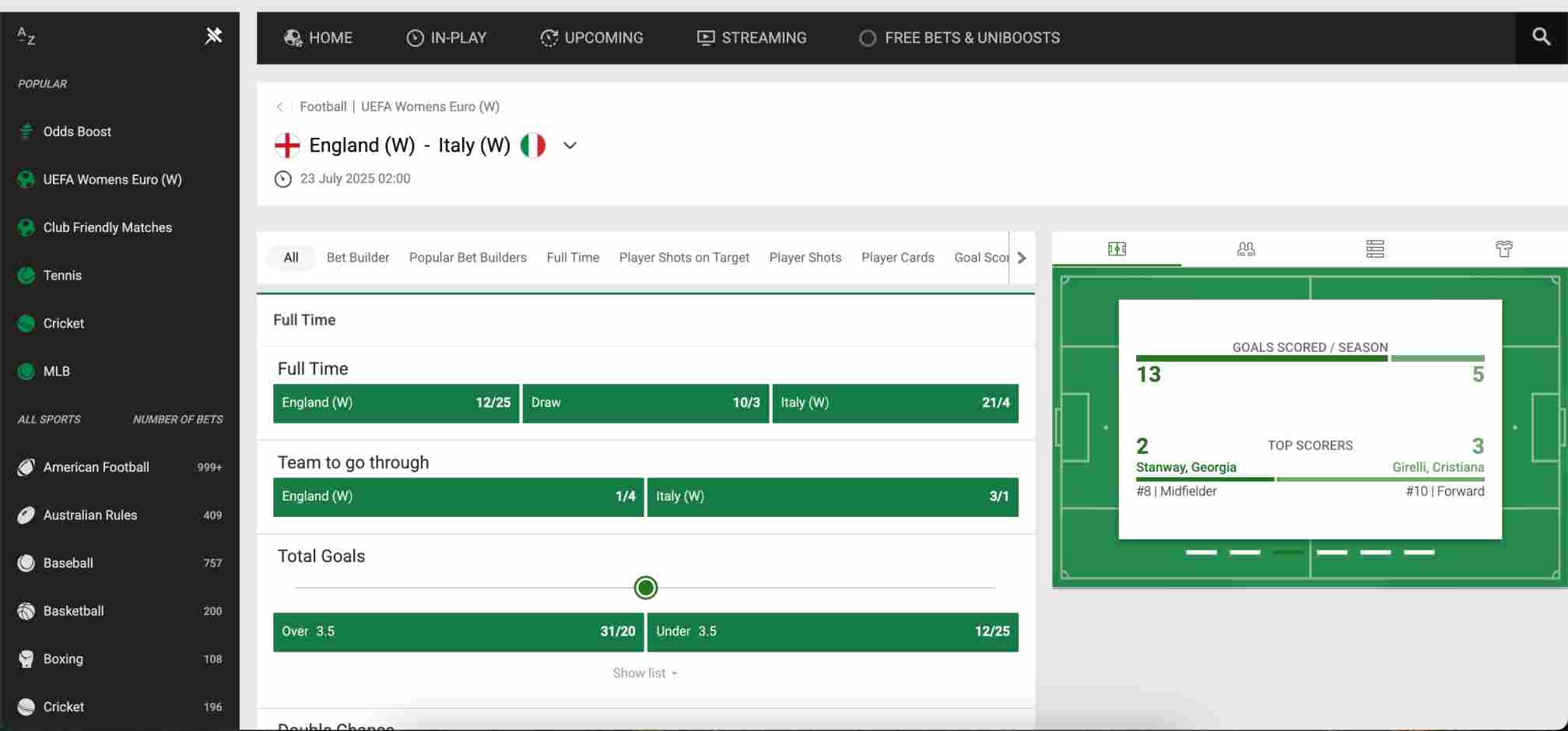Bet on Draw at 10/3
Viewport: 1568px width, 731px height.
coord(646,403)
